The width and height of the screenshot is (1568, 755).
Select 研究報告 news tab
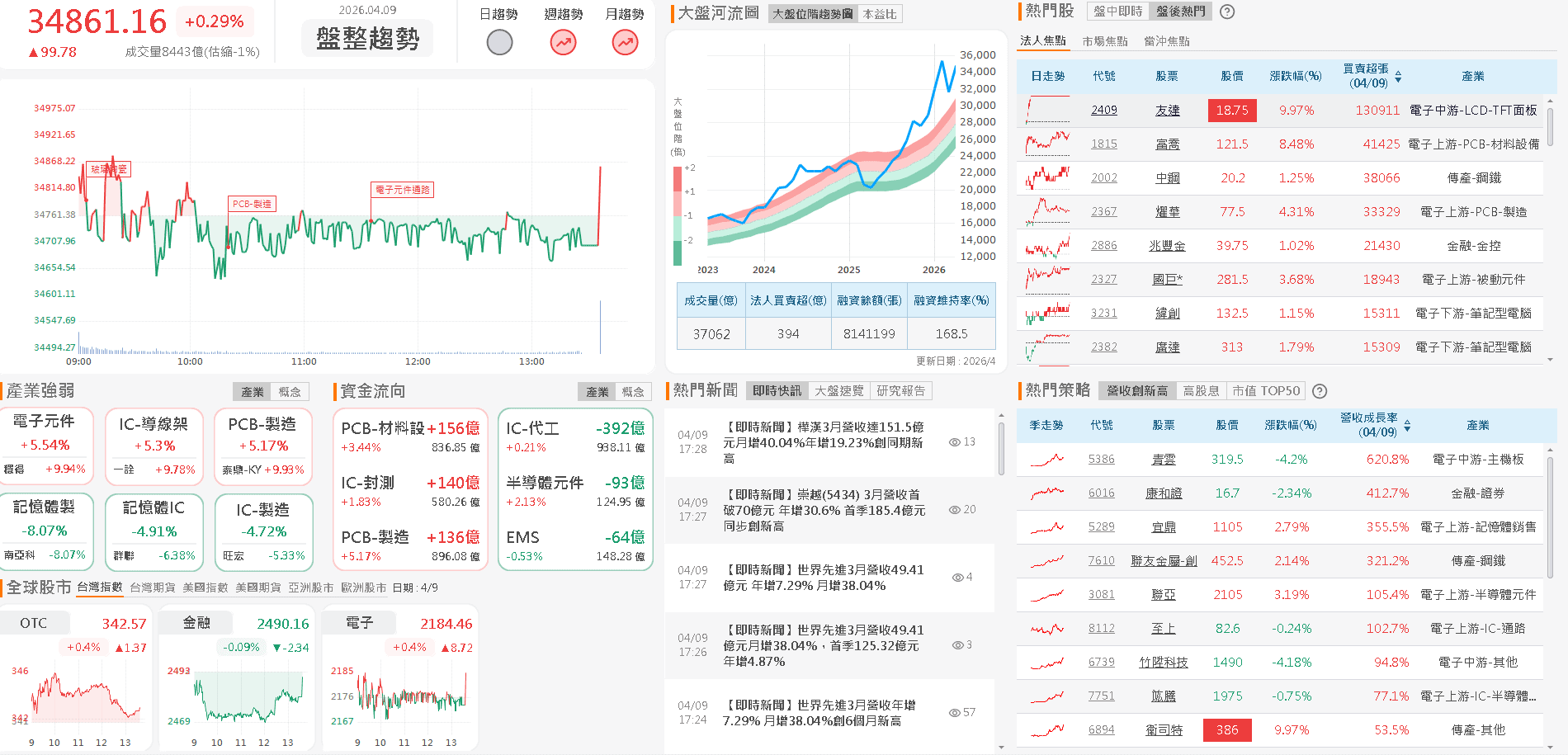pyautogui.click(x=901, y=391)
